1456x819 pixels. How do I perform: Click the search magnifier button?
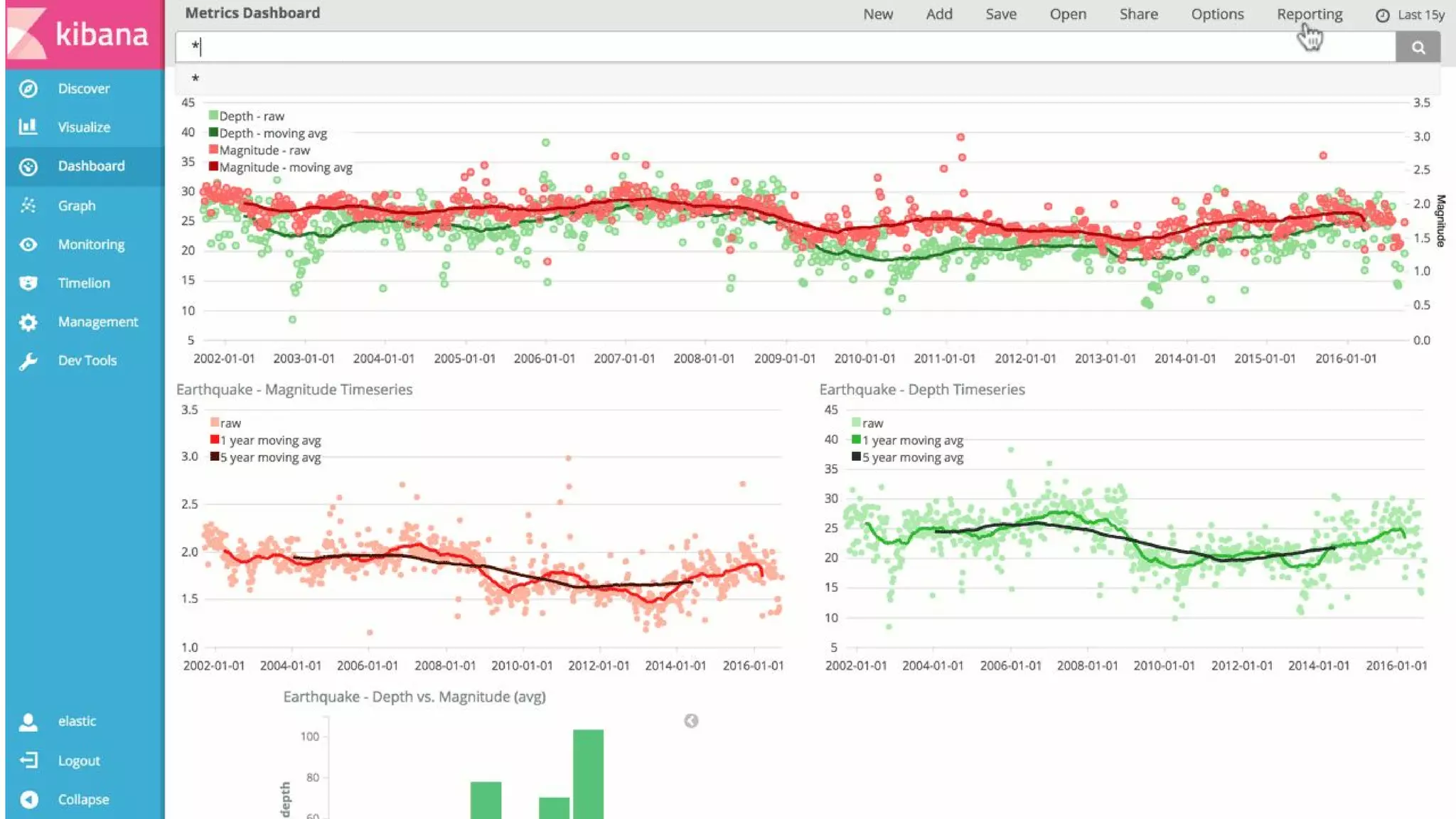[1418, 48]
